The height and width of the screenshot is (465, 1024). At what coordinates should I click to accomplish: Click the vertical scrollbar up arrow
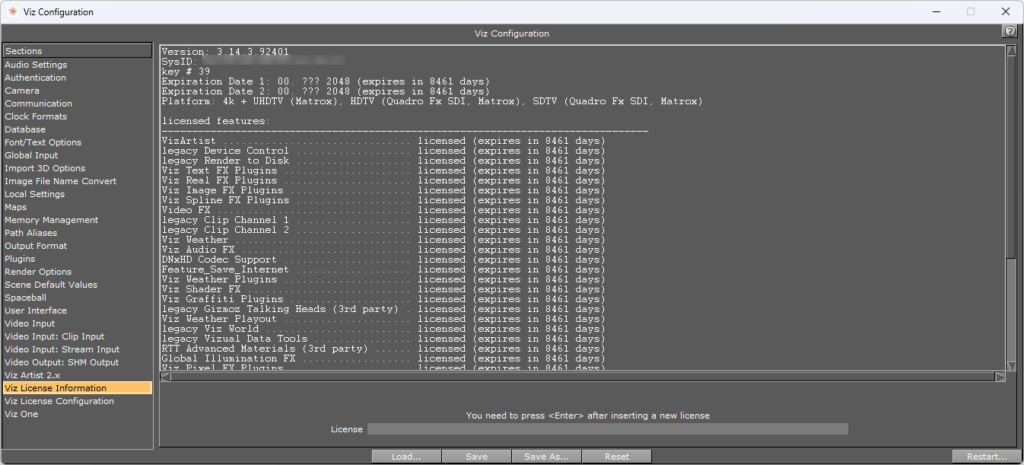click(x=1011, y=50)
